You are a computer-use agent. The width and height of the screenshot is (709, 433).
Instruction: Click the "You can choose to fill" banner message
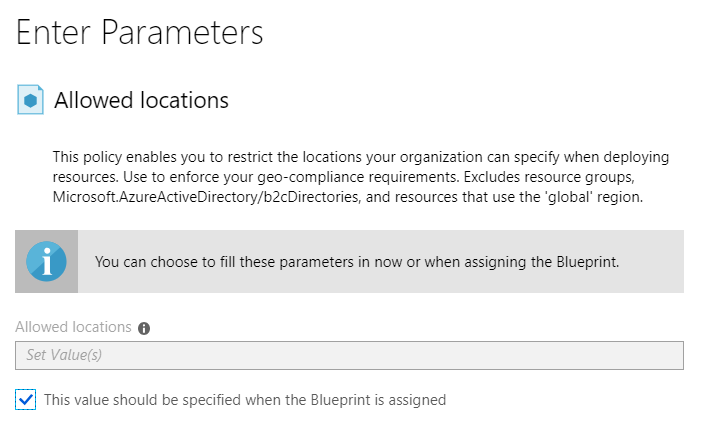(357, 262)
